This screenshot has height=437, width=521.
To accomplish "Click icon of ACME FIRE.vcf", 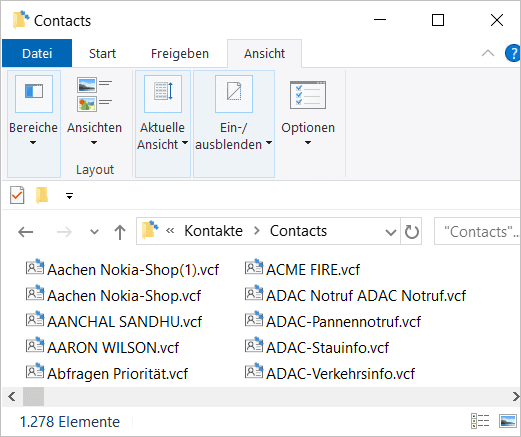I will click(254, 267).
